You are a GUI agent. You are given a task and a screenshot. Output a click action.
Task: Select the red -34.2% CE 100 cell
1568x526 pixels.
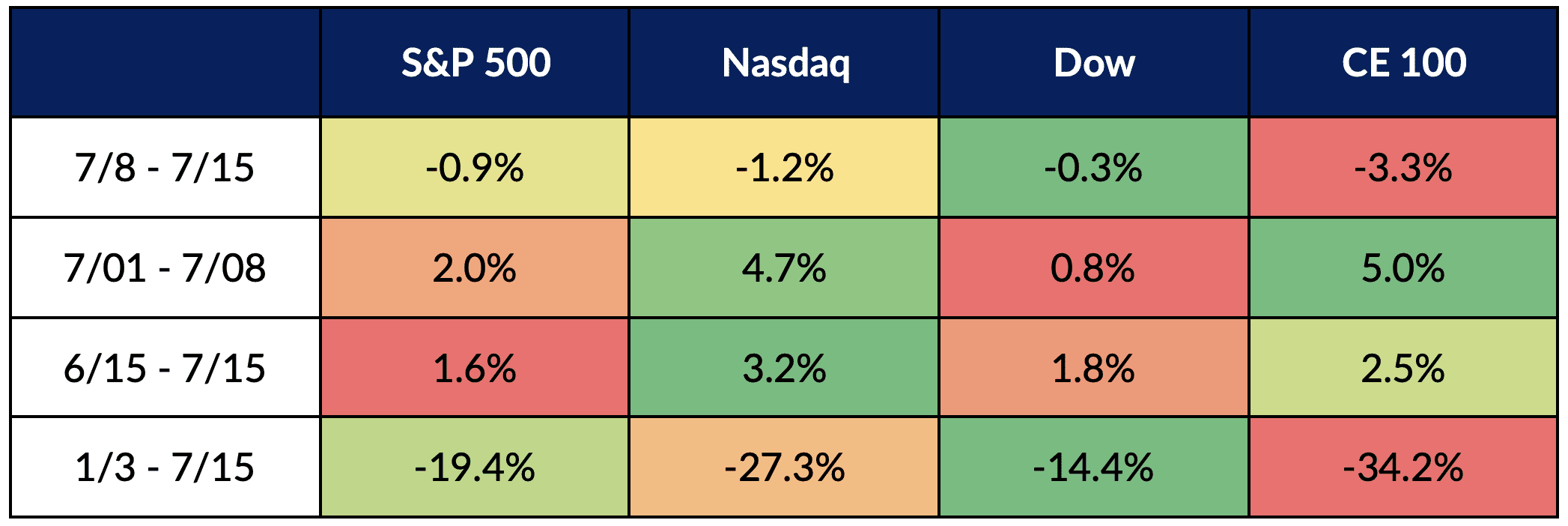point(1403,468)
